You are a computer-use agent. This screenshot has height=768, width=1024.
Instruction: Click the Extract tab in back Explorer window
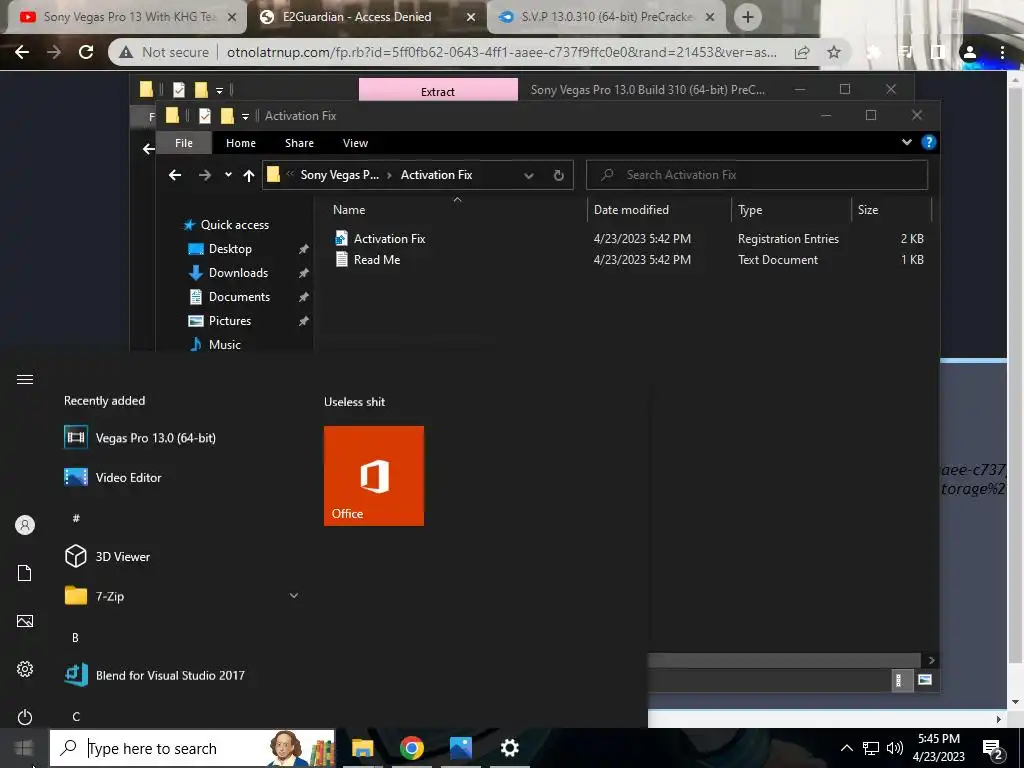point(438,91)
